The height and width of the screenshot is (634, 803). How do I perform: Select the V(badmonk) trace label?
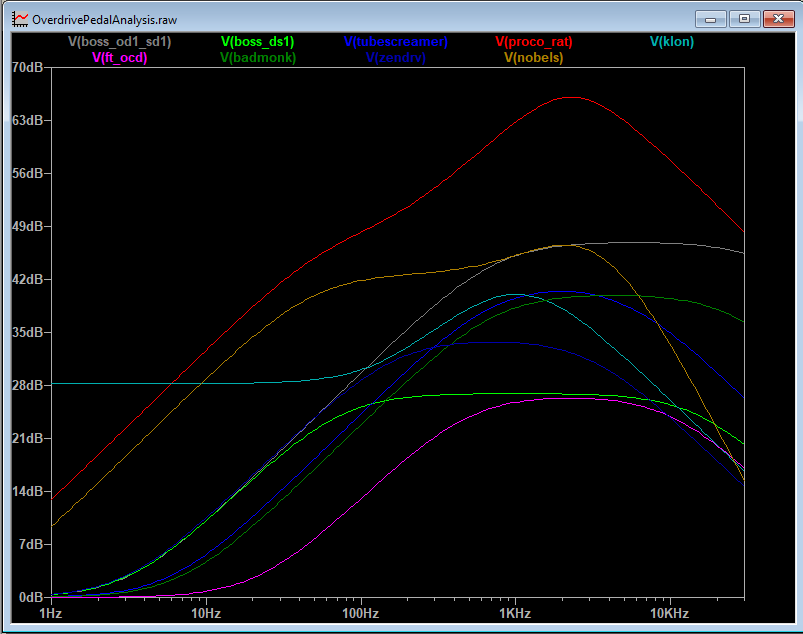pyautogui.click(x=258, y=57)
